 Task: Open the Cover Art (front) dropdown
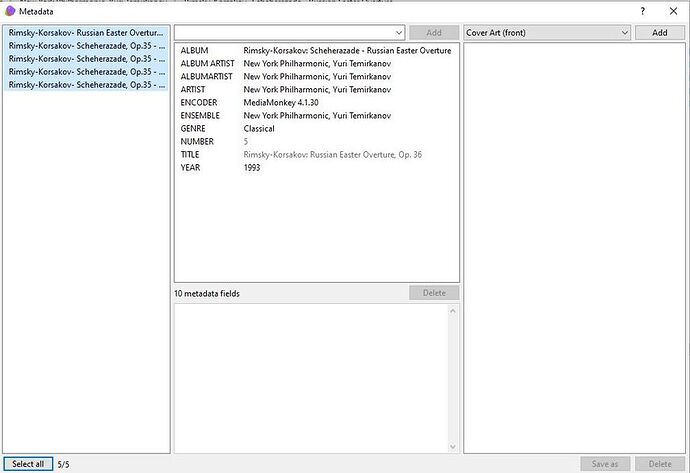[x=547, y=33]
